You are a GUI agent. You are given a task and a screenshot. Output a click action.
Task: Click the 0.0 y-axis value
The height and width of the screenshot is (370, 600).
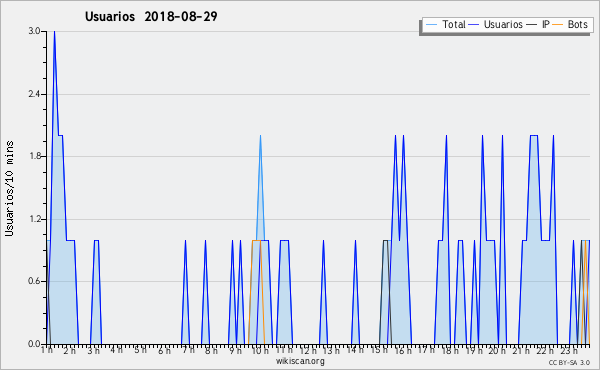[34, 344]
